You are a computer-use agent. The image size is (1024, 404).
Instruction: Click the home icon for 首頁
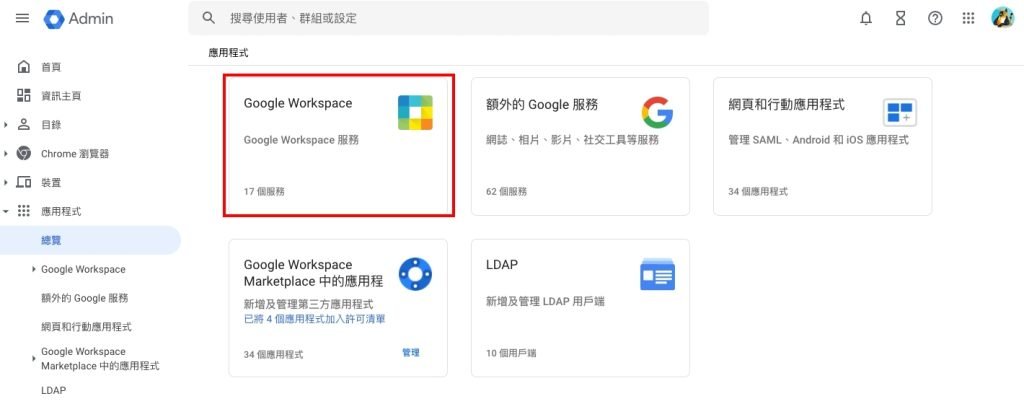point(24,67)
